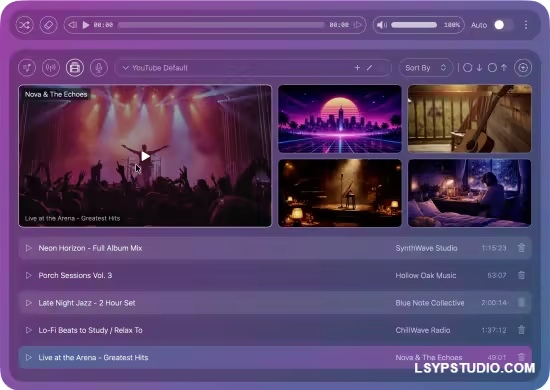Toggle shuffle playback mode
550x390 pixels.
click(x=25, y=25)
